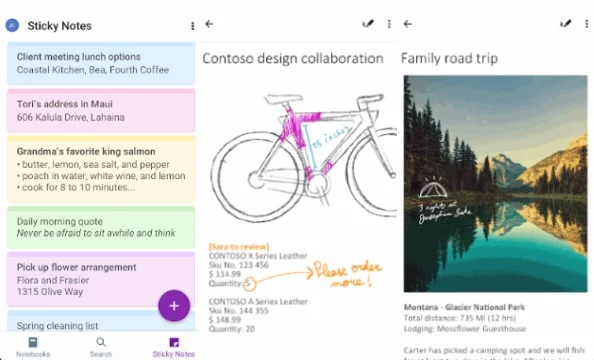Screen dimensions: 594x360
Task: Tap the 'Please order more!' handwriting
Action: click(347, 274)
